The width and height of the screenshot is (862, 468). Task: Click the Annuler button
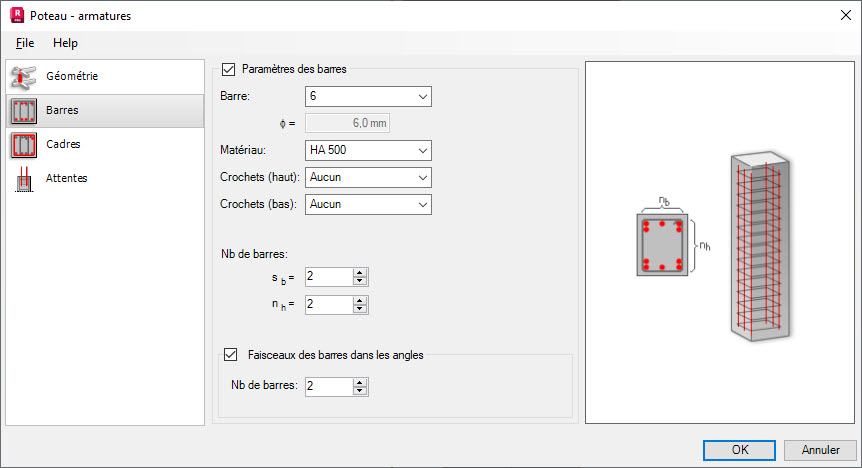pos(820,450)
